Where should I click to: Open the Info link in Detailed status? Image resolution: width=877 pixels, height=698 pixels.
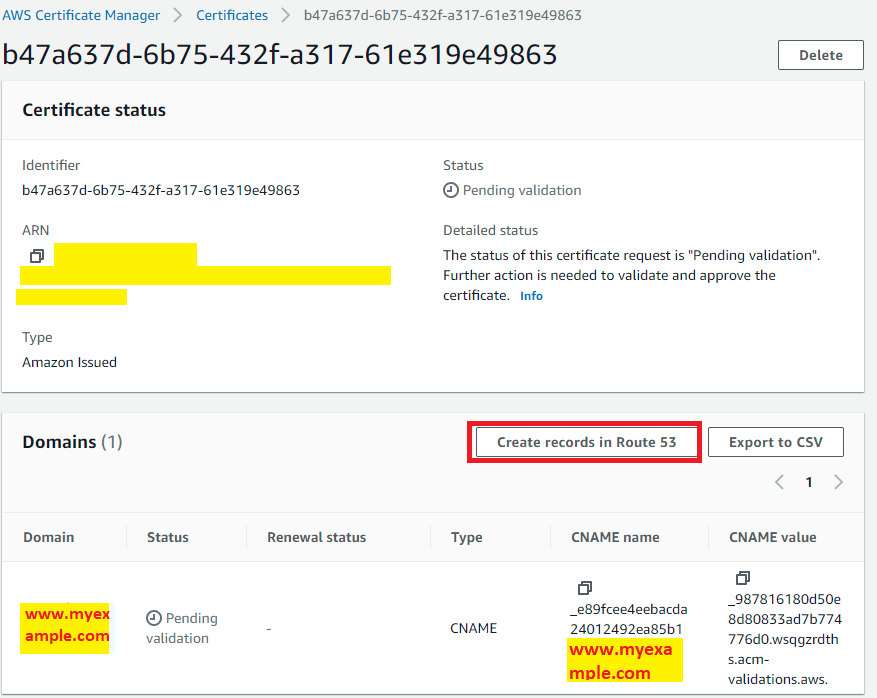[x=531, y=296]
